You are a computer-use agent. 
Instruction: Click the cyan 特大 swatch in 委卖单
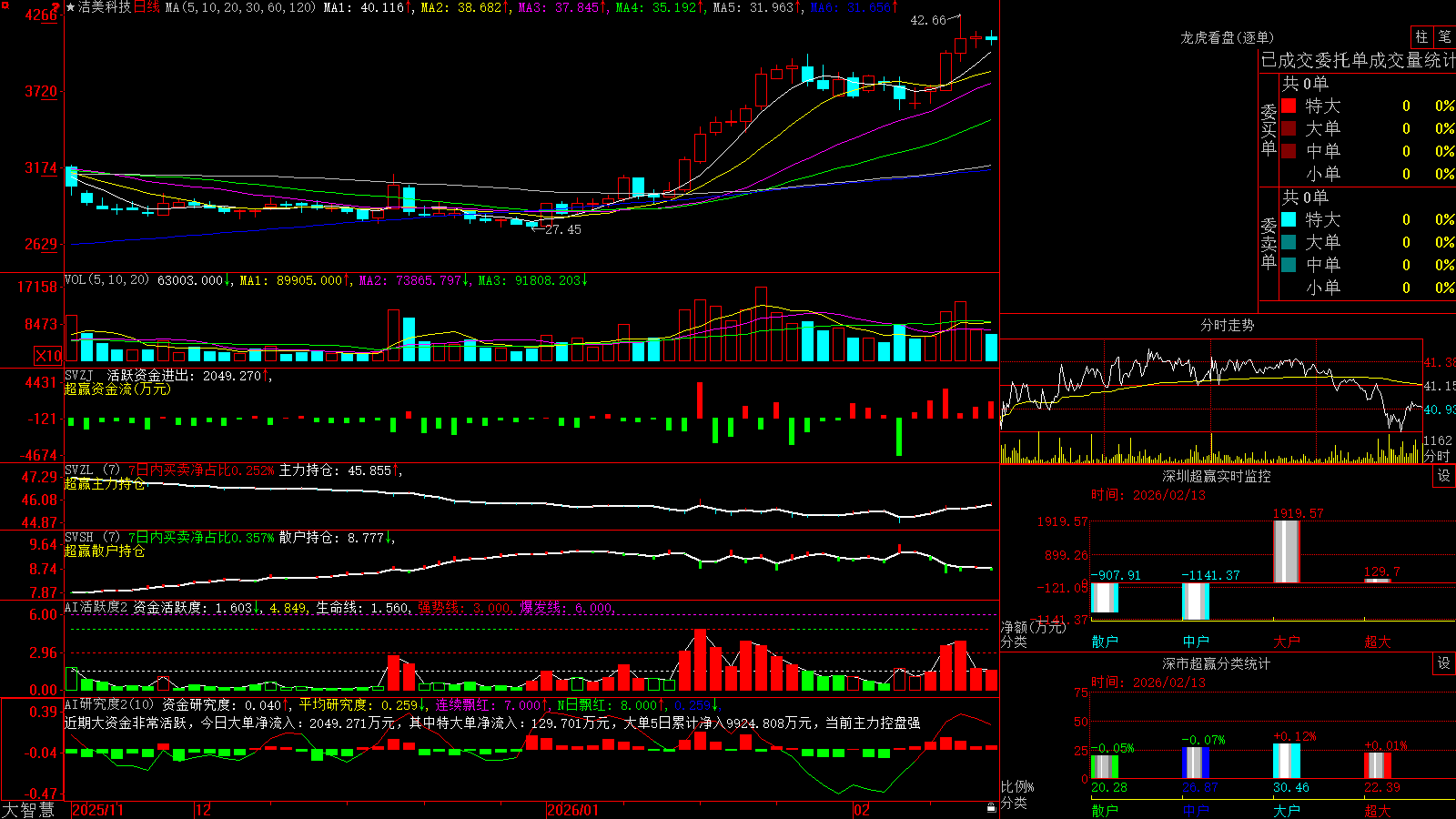click(x=1289, y=219)
